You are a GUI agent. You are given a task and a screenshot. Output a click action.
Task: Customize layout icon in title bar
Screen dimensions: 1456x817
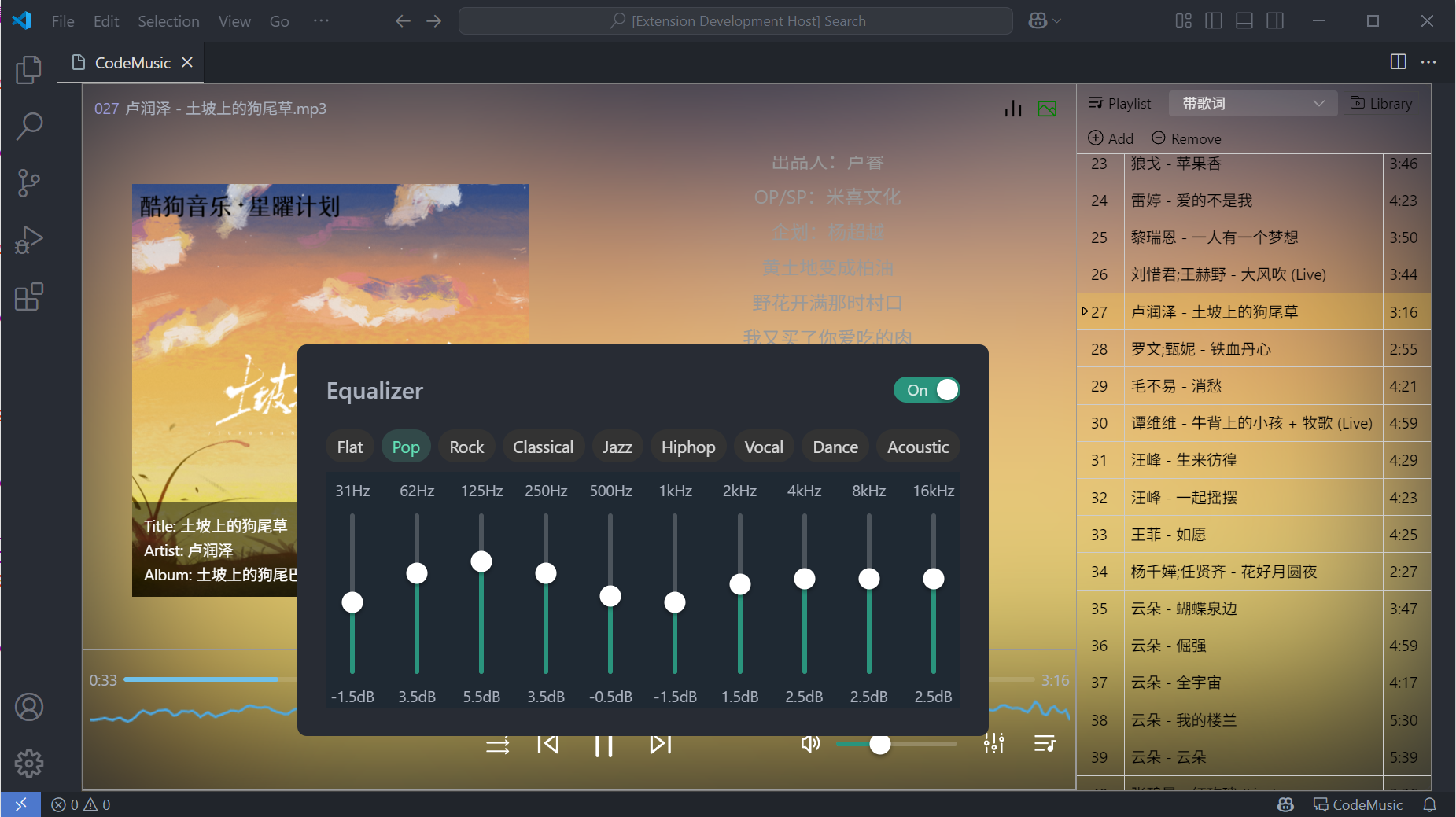click(x=1183, y=21)
